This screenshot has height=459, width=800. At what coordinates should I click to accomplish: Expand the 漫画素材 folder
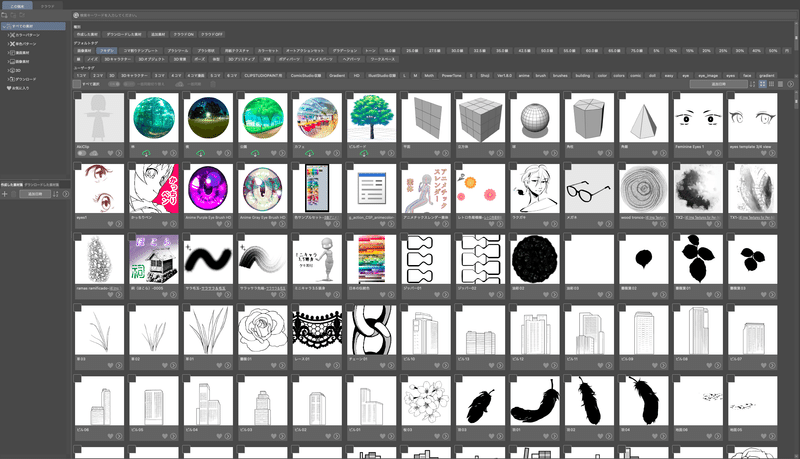pyautogui.click(x=9, y=53)
